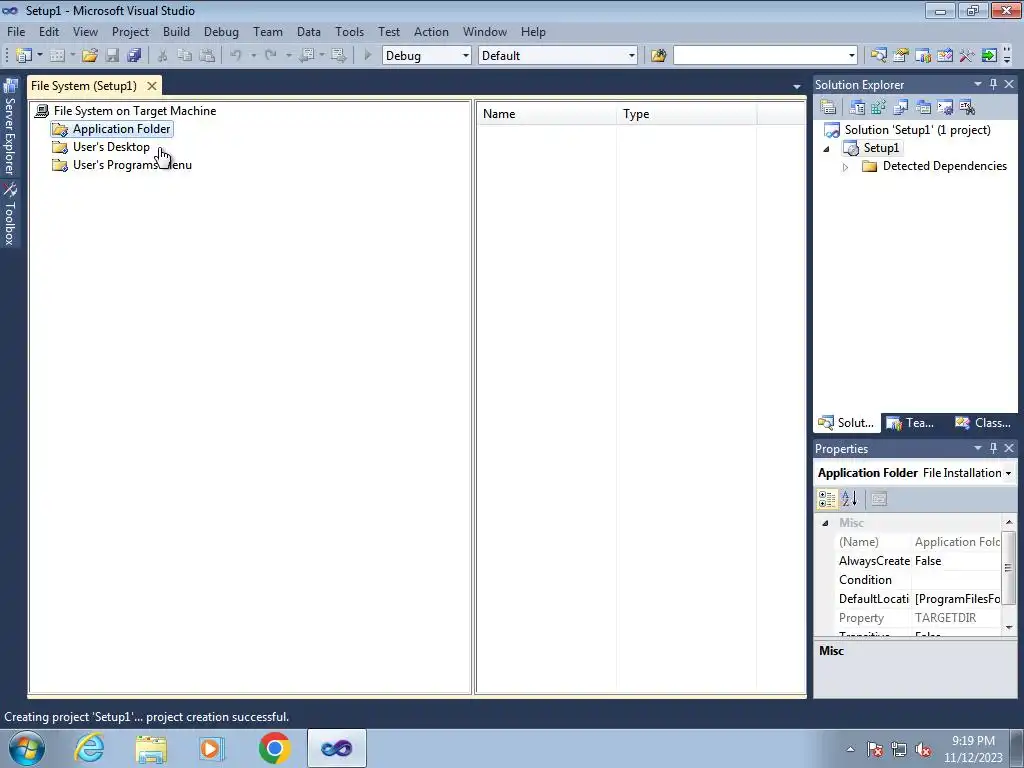Click the Paste toolbar icon
The width and height of the screenshot is (1024, 768).
[x=207, y=56]
